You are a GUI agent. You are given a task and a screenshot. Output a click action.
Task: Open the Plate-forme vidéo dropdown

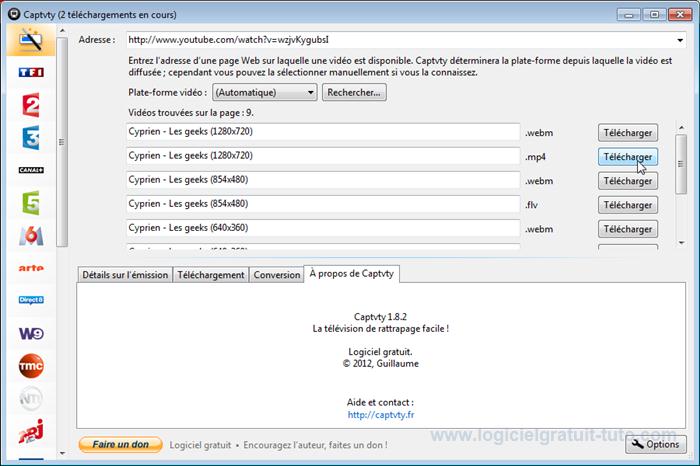point(264,92)
